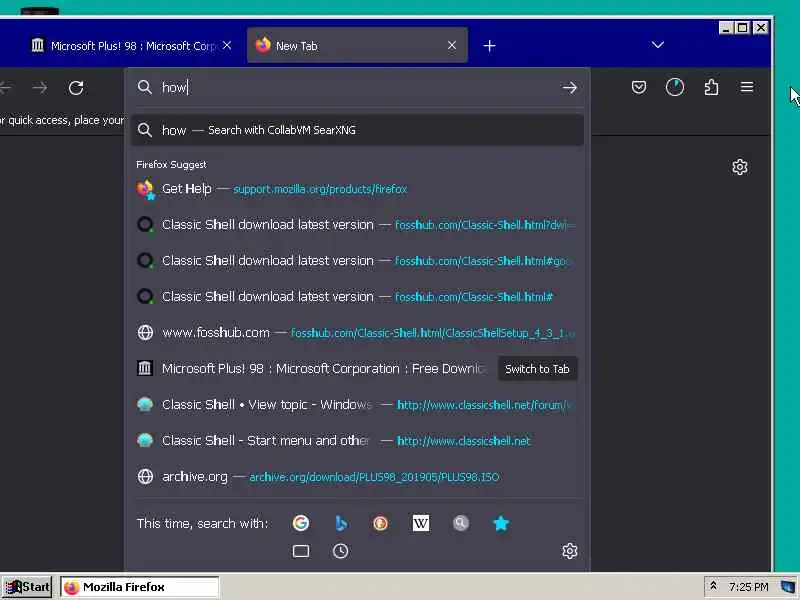Open Classic Shell suggestion ending Classic-Shell.html#

click(357, 296)
